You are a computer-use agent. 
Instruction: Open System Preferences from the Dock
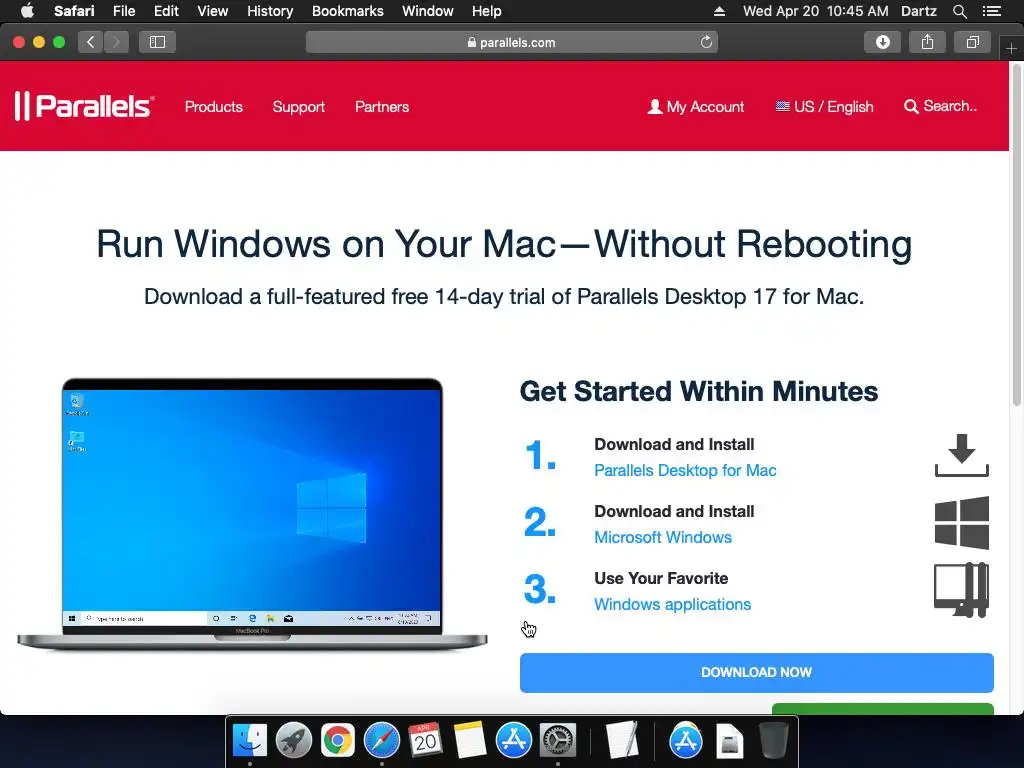pyautogui.click(x=558, y=741)
